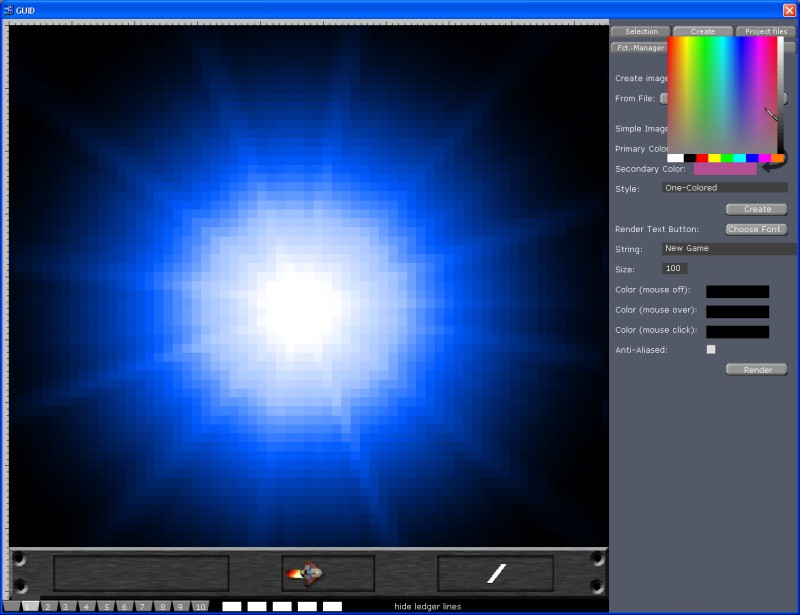Click the blue glow image on canvas

coord(309,286)
